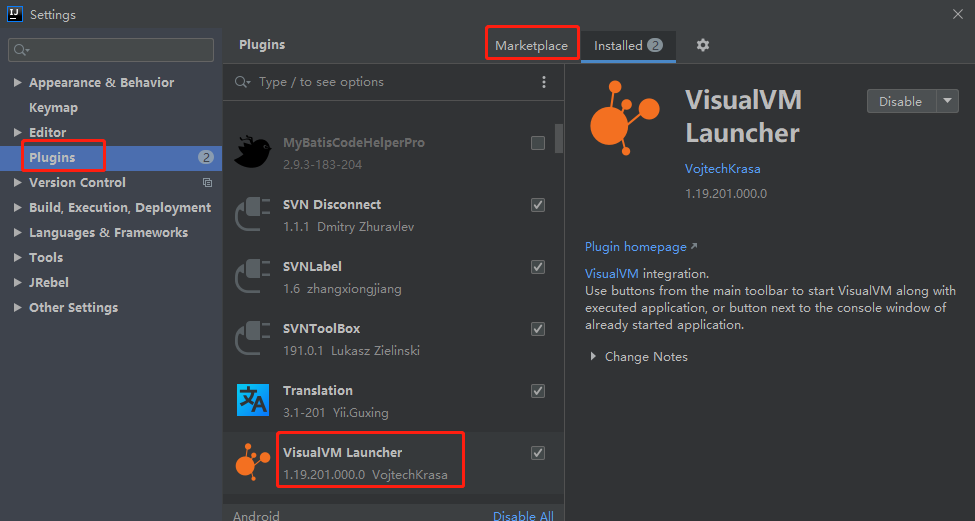The width and height of the screenshot is (975, 521).
Task: Click the MyBatisCodeHelperPro bird icon
Action: (x=252, y=152)
